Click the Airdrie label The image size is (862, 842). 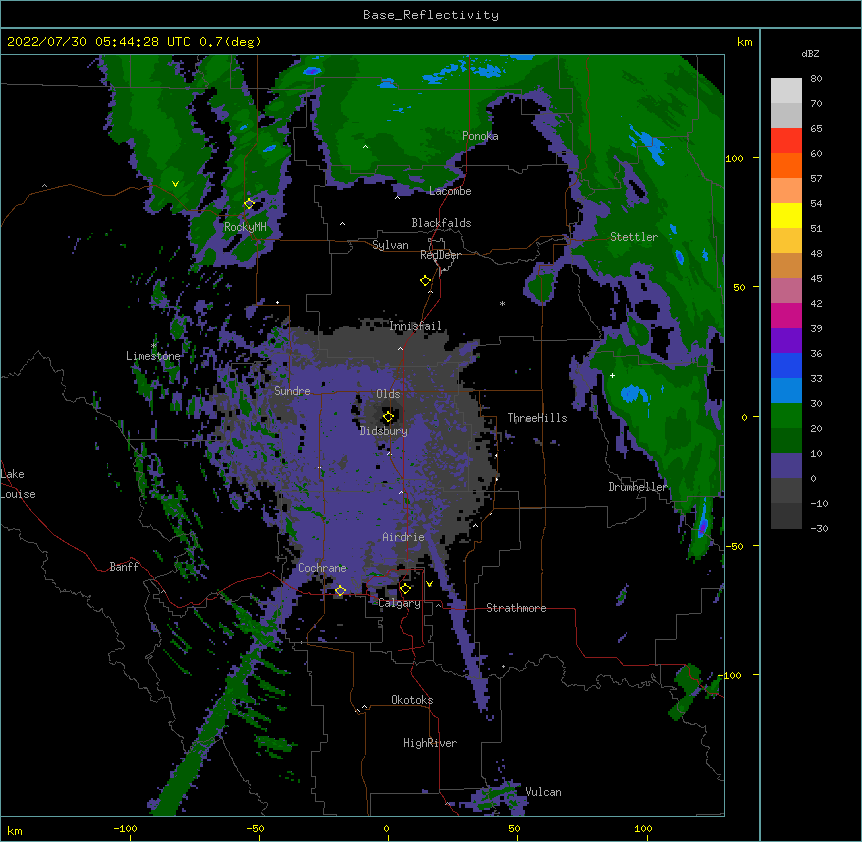pos(404,537)
